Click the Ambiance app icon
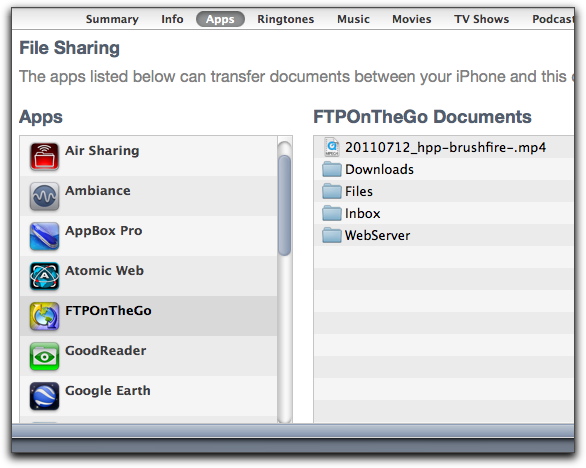Image resolution: width=586 pixels, height=468 pixels. (x=44, y=196)
